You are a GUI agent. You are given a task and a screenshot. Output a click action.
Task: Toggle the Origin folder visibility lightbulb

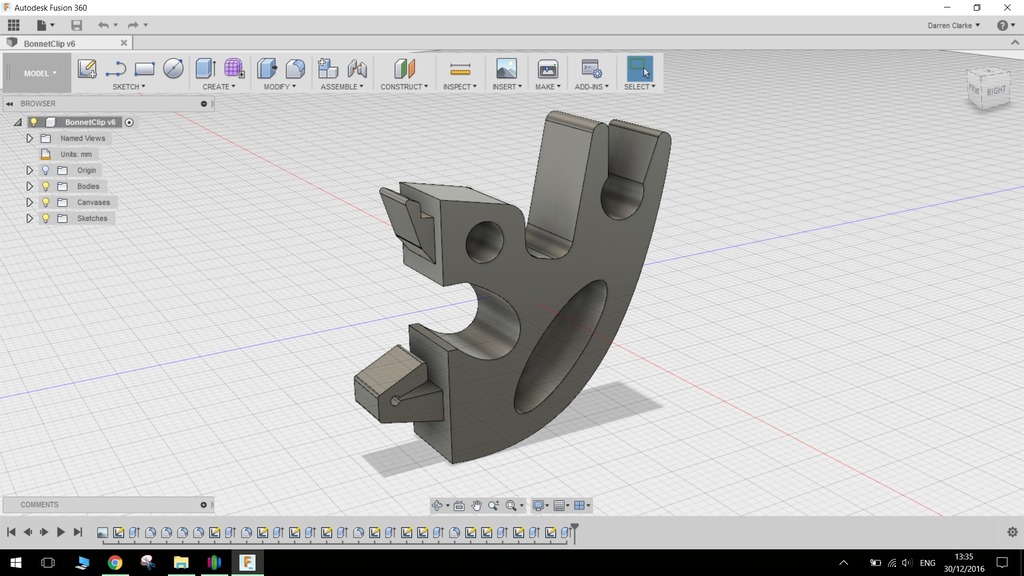45,170
